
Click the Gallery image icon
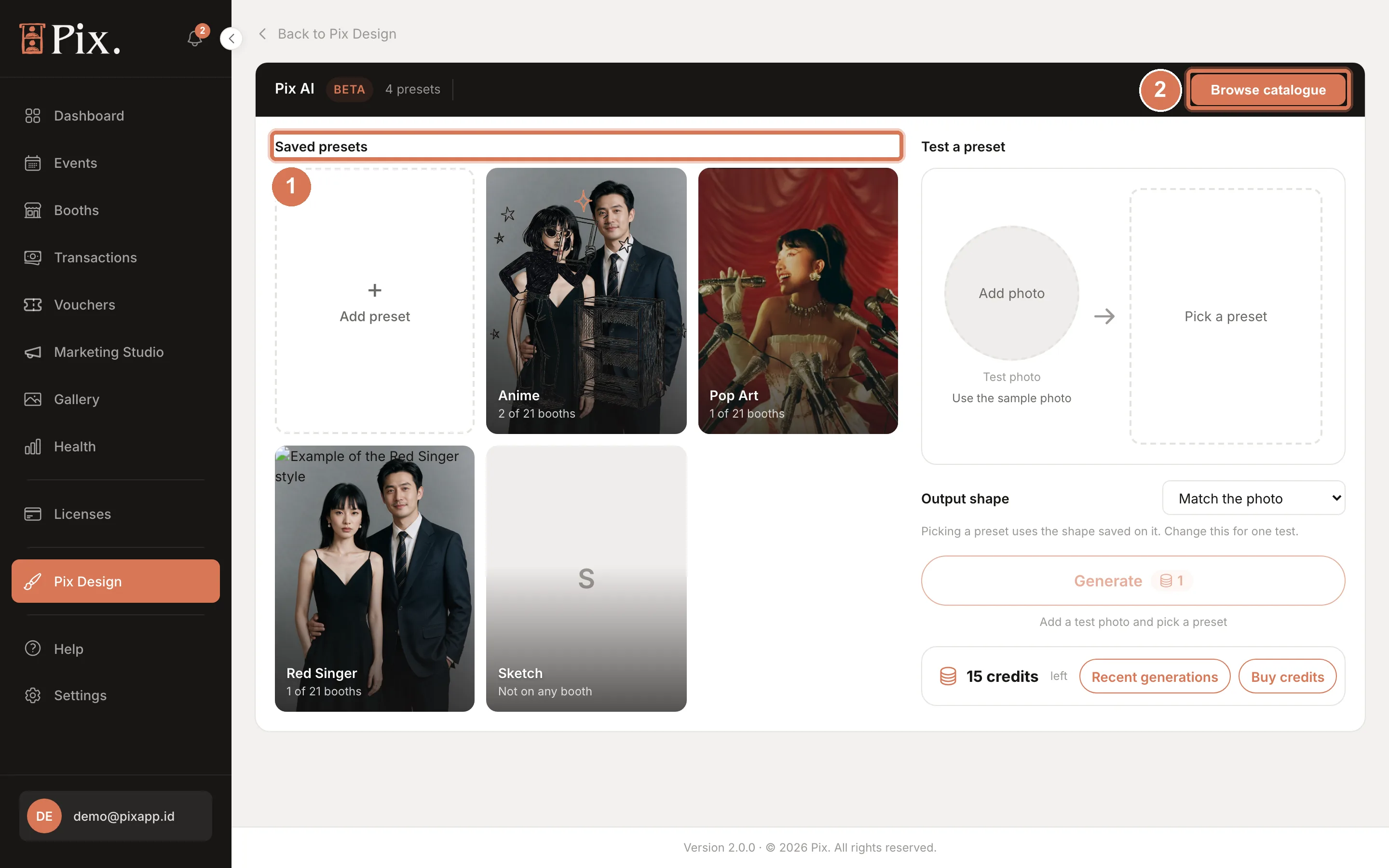pos(33,399)
